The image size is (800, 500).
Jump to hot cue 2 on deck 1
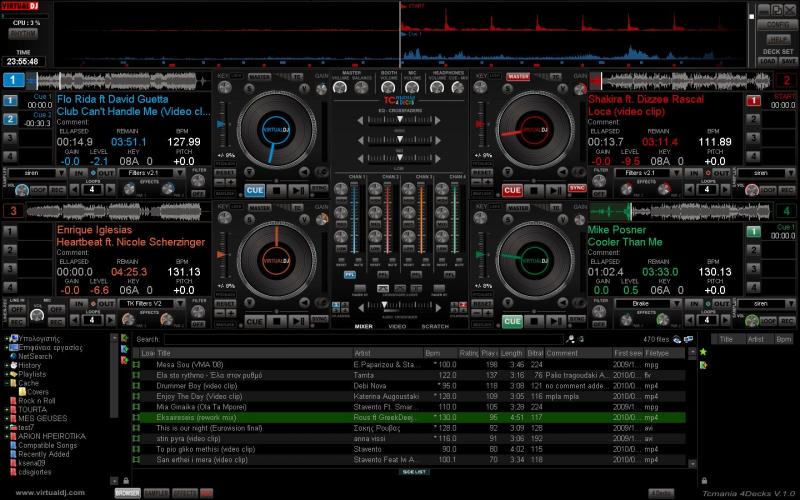[x=10, y=119]
